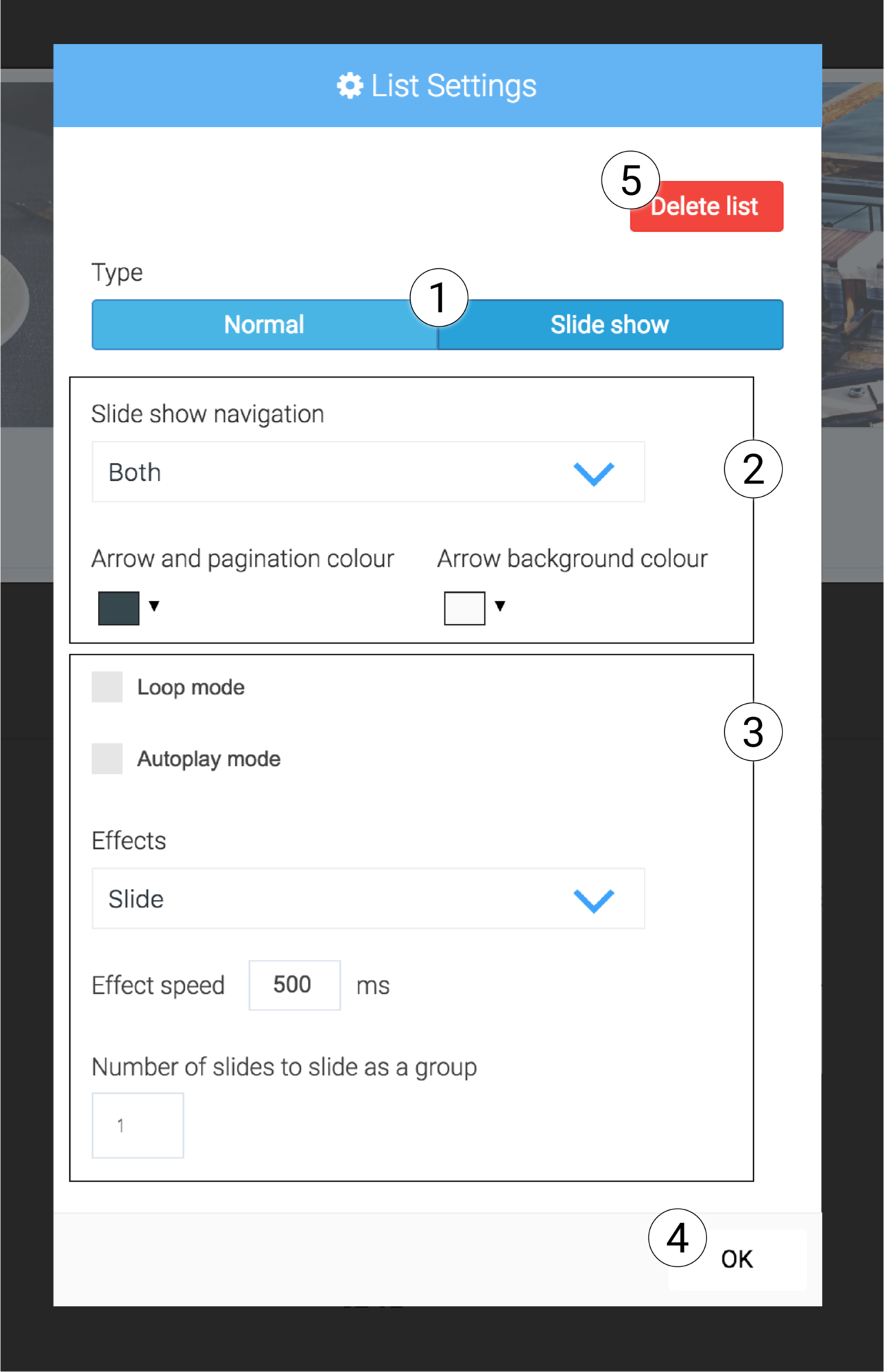Click the dark arrow and pagination colour swatch
Viewport: 884px width, 1372px height.
click(119, 606)
